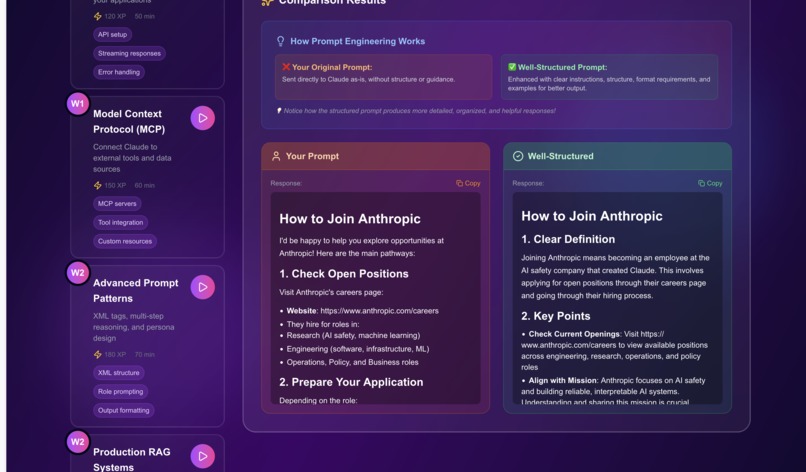Screen dimensions: 806x472
Task: Open Production RAG Systems title
Action: [132, 459]
